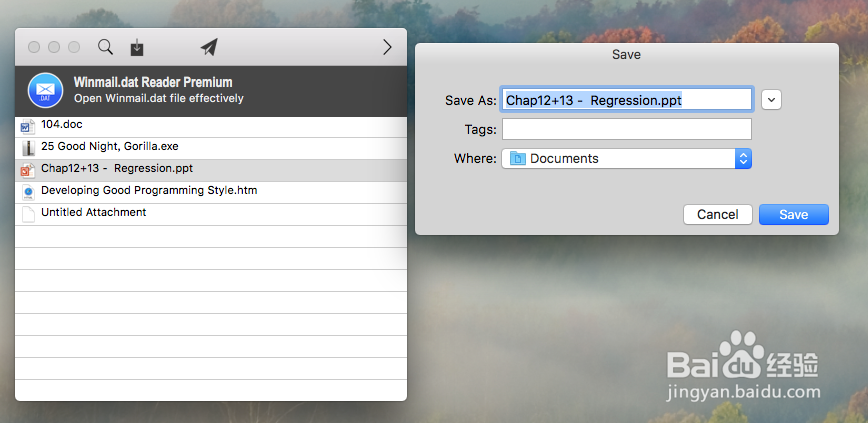
Task: Click the icon beside 25 Good Night, Gorilla.exe
Action: [x=27, y=148]
